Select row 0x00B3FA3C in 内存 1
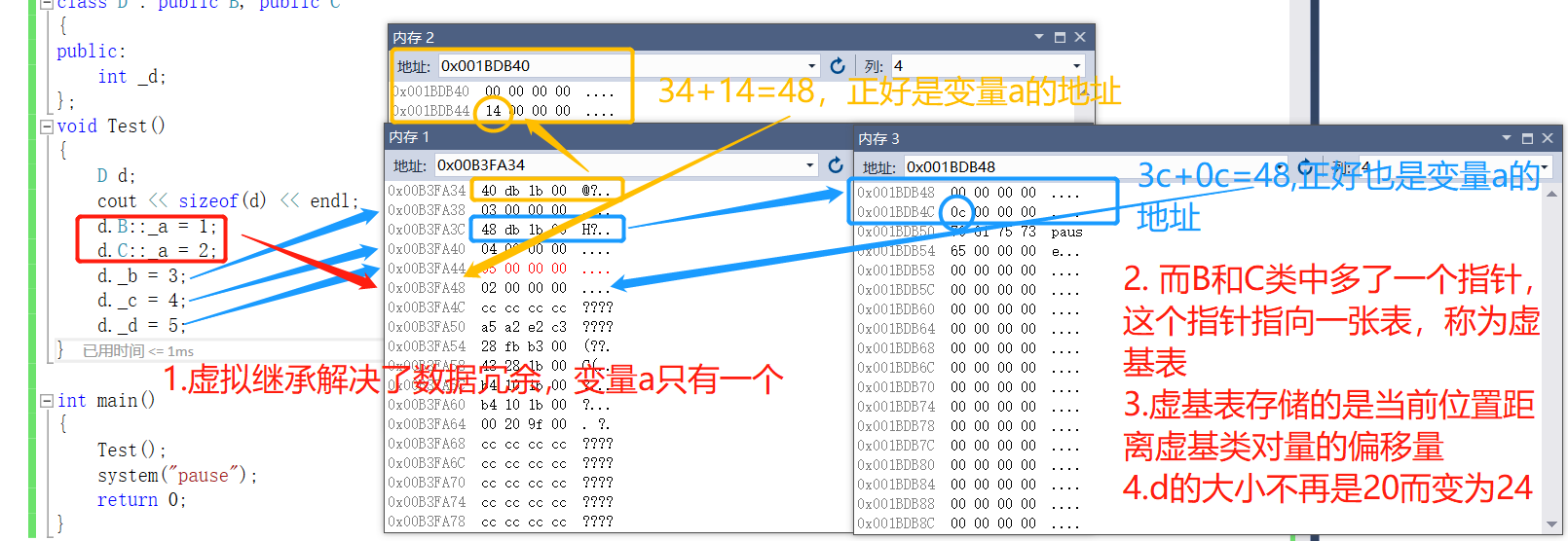 pos(501,230)
